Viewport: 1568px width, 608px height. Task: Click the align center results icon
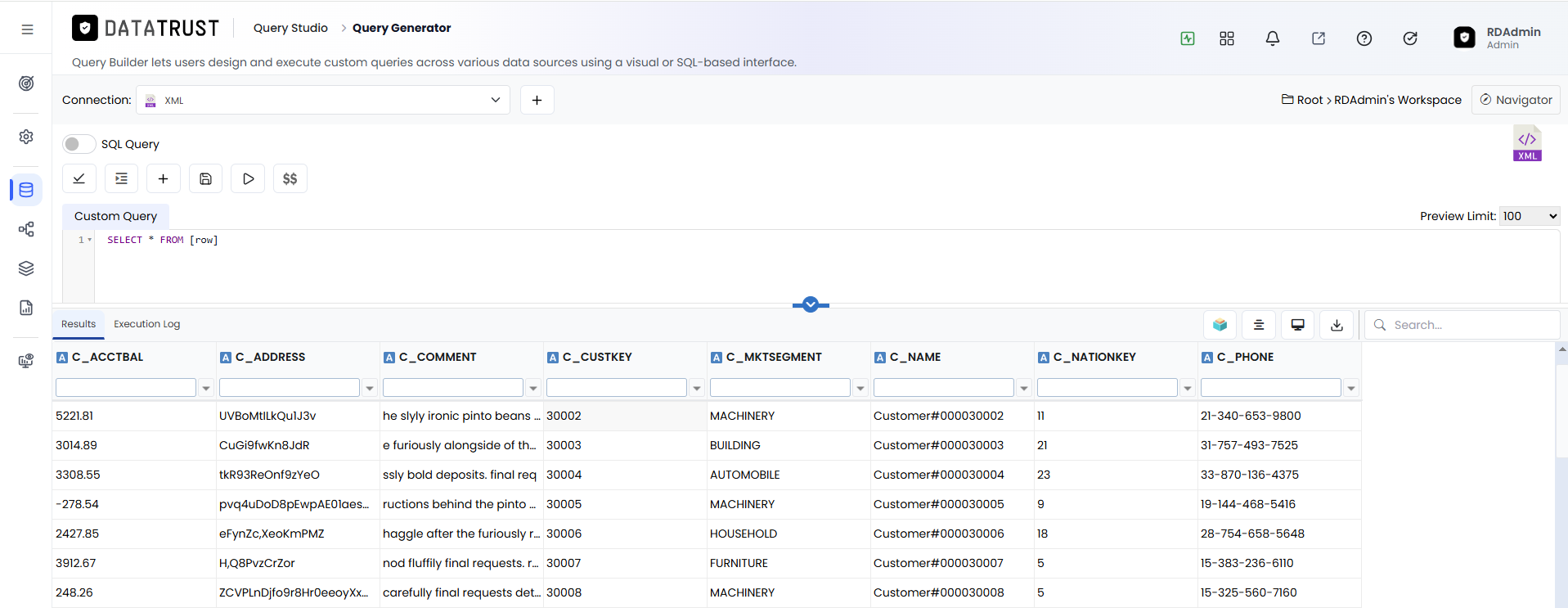point(1259,325)
